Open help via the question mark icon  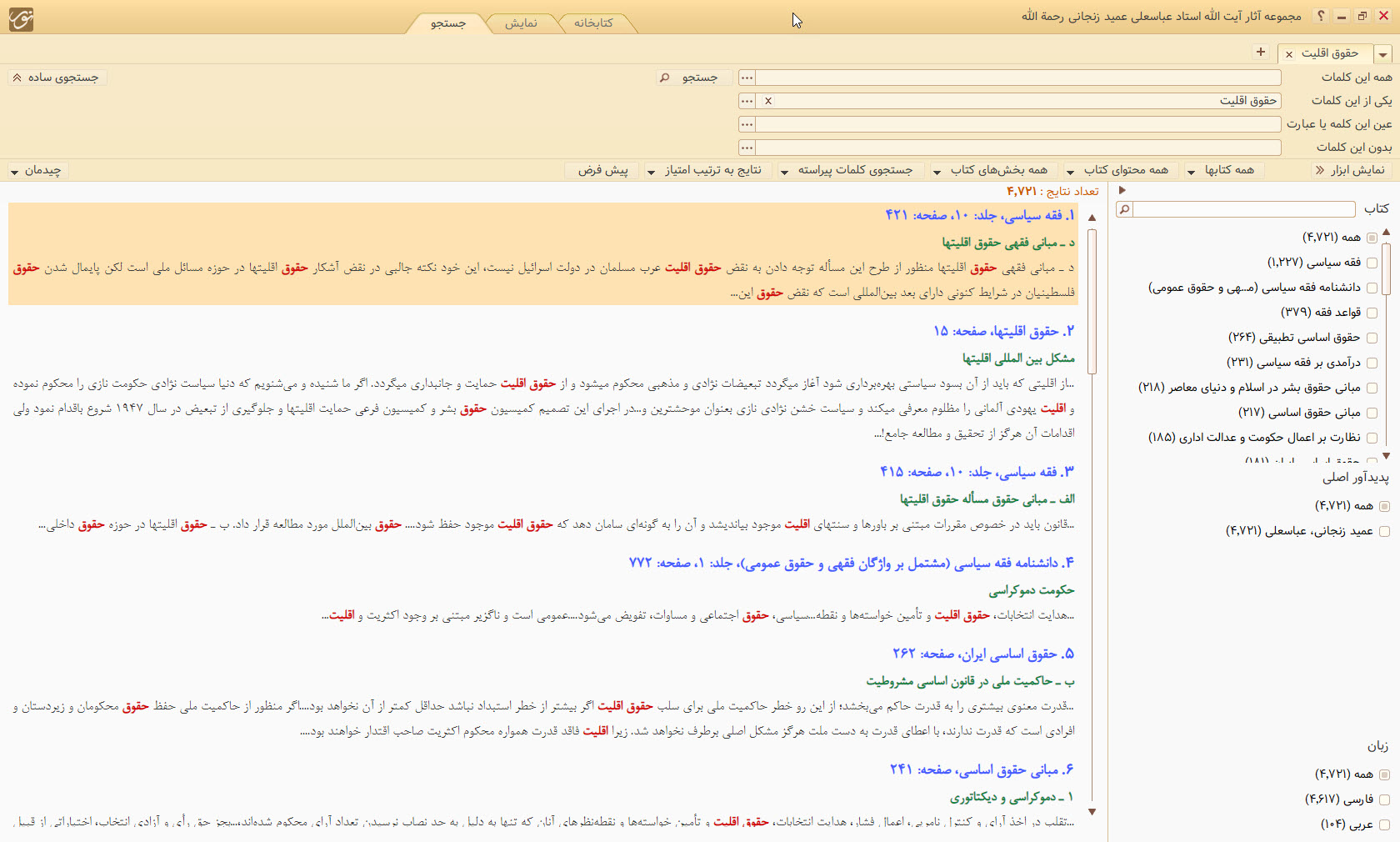click(x=1320, y=16)
